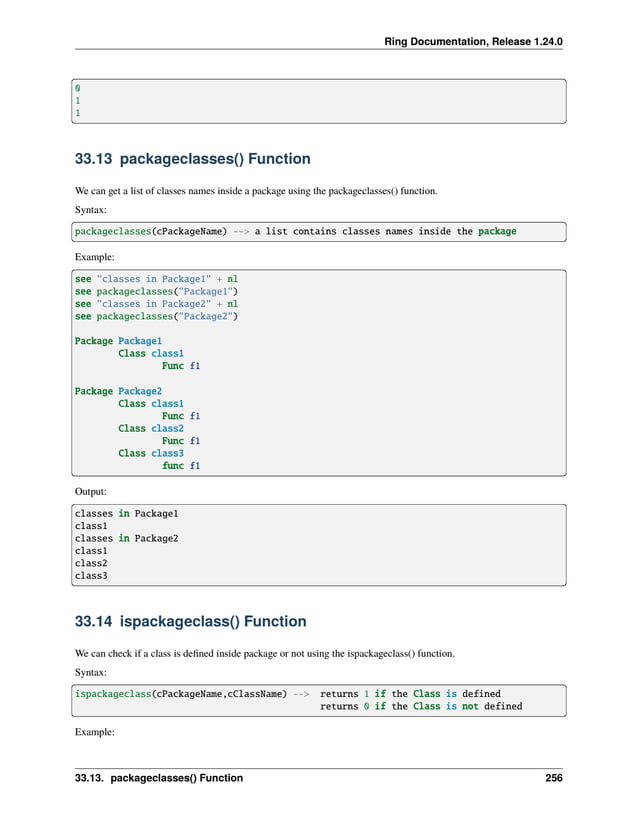Click the code line see packageclasses("Package1")

[x=156, y=291]
